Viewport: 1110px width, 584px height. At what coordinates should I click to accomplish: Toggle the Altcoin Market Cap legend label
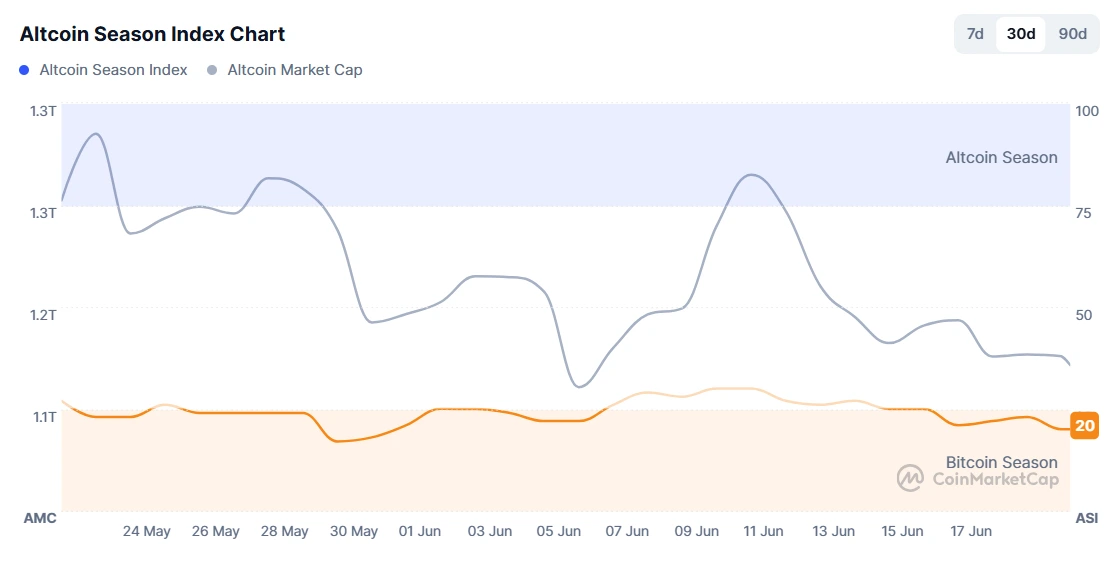[x=295, y=70]
